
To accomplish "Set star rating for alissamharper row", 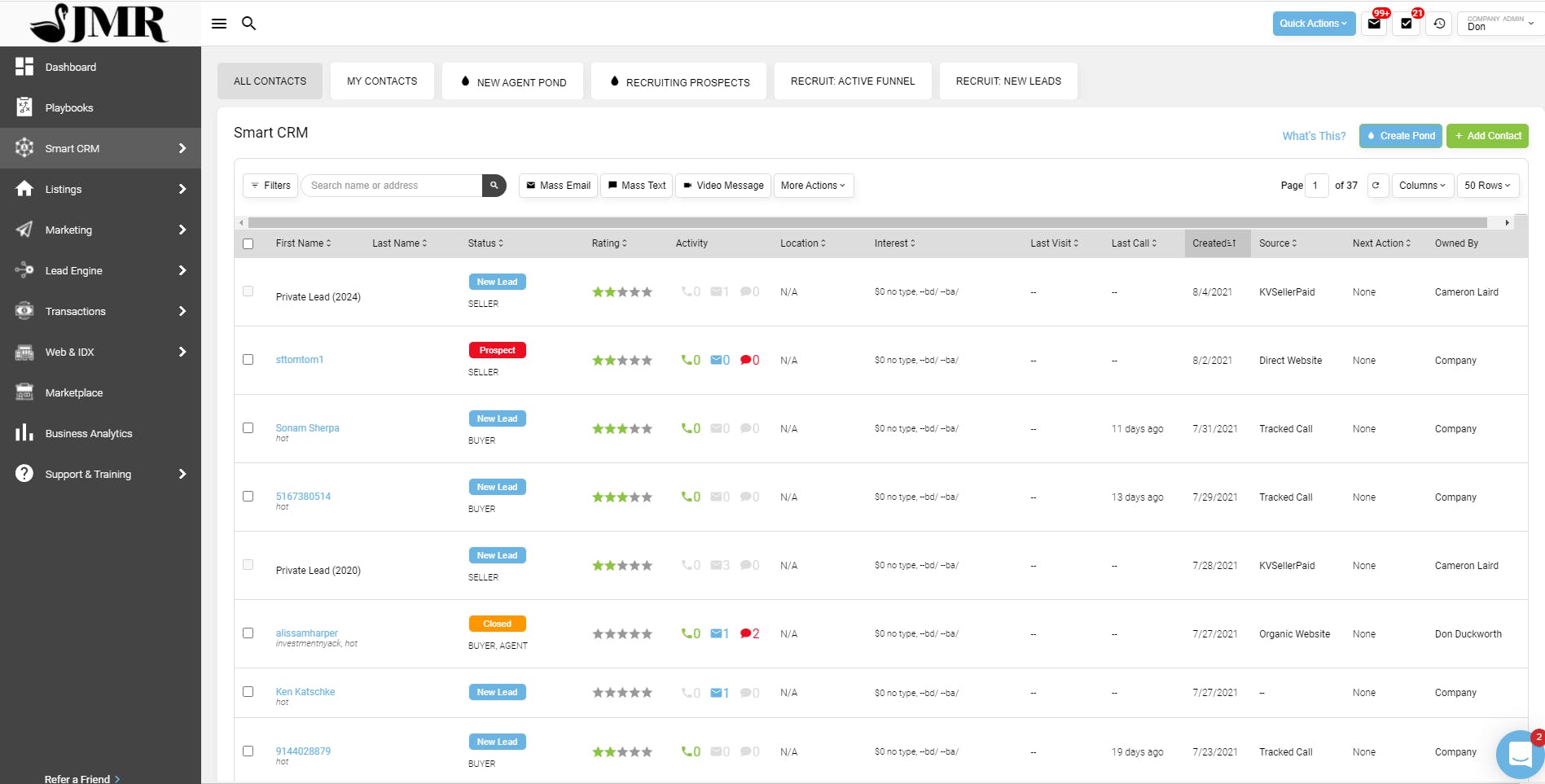I will tap(622, 633).
